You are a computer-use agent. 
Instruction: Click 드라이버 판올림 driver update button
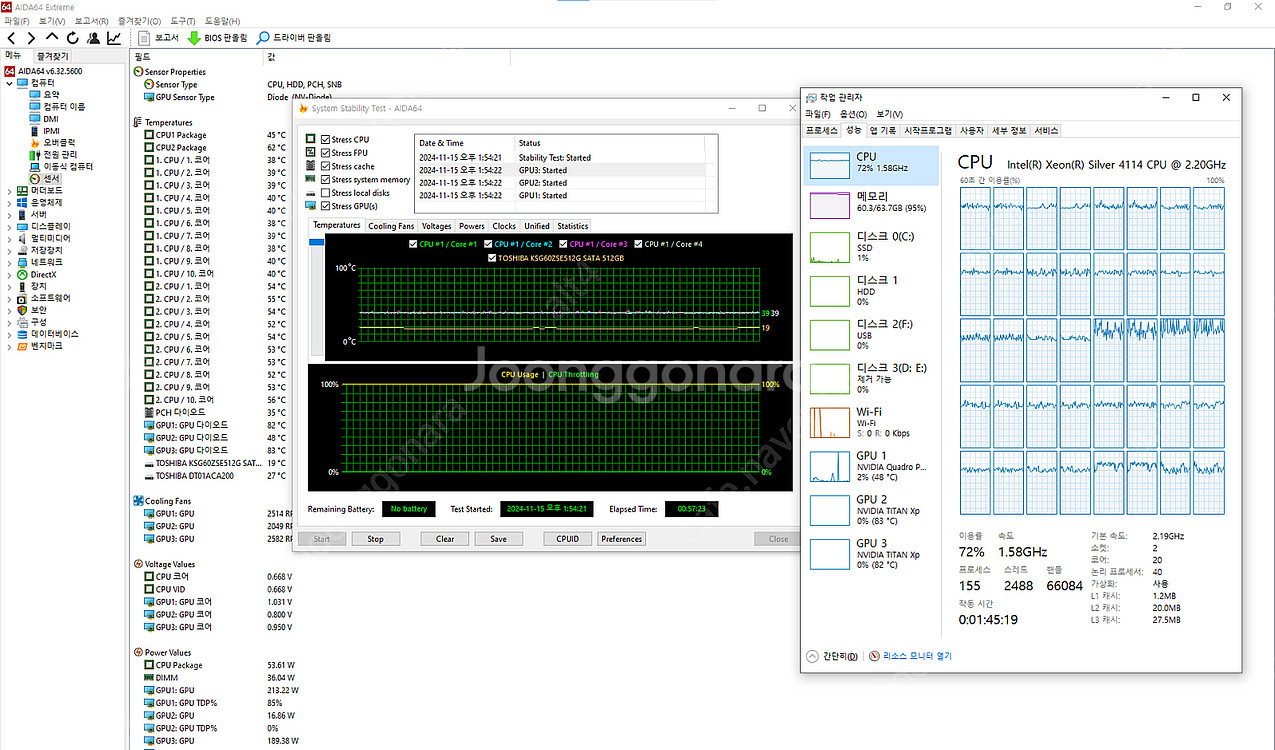click(x=294, y=38)
